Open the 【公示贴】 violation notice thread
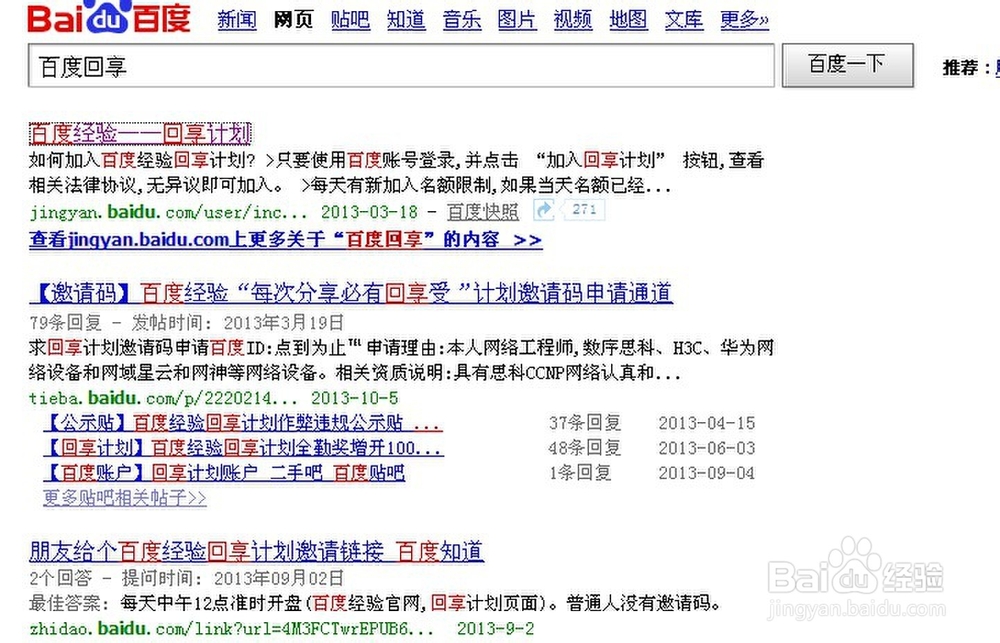This screenshot has width=1000, height=643. click(x=240, y=423)
